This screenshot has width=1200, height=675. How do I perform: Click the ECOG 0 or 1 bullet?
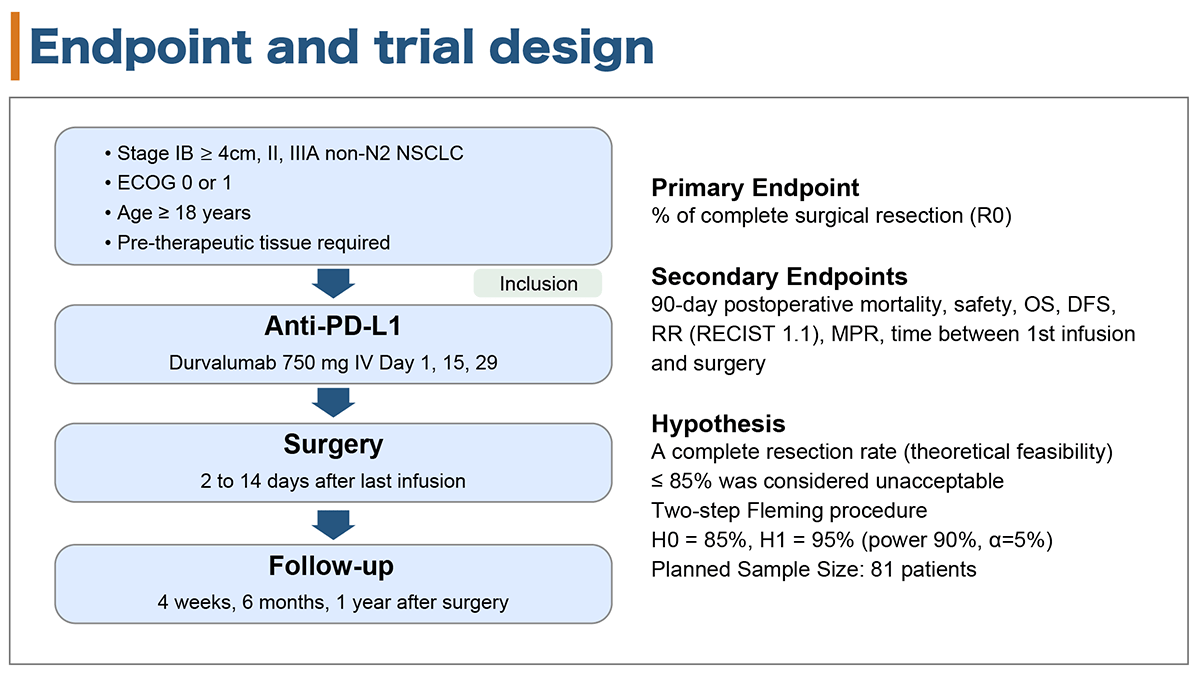[x=166, y=183]
